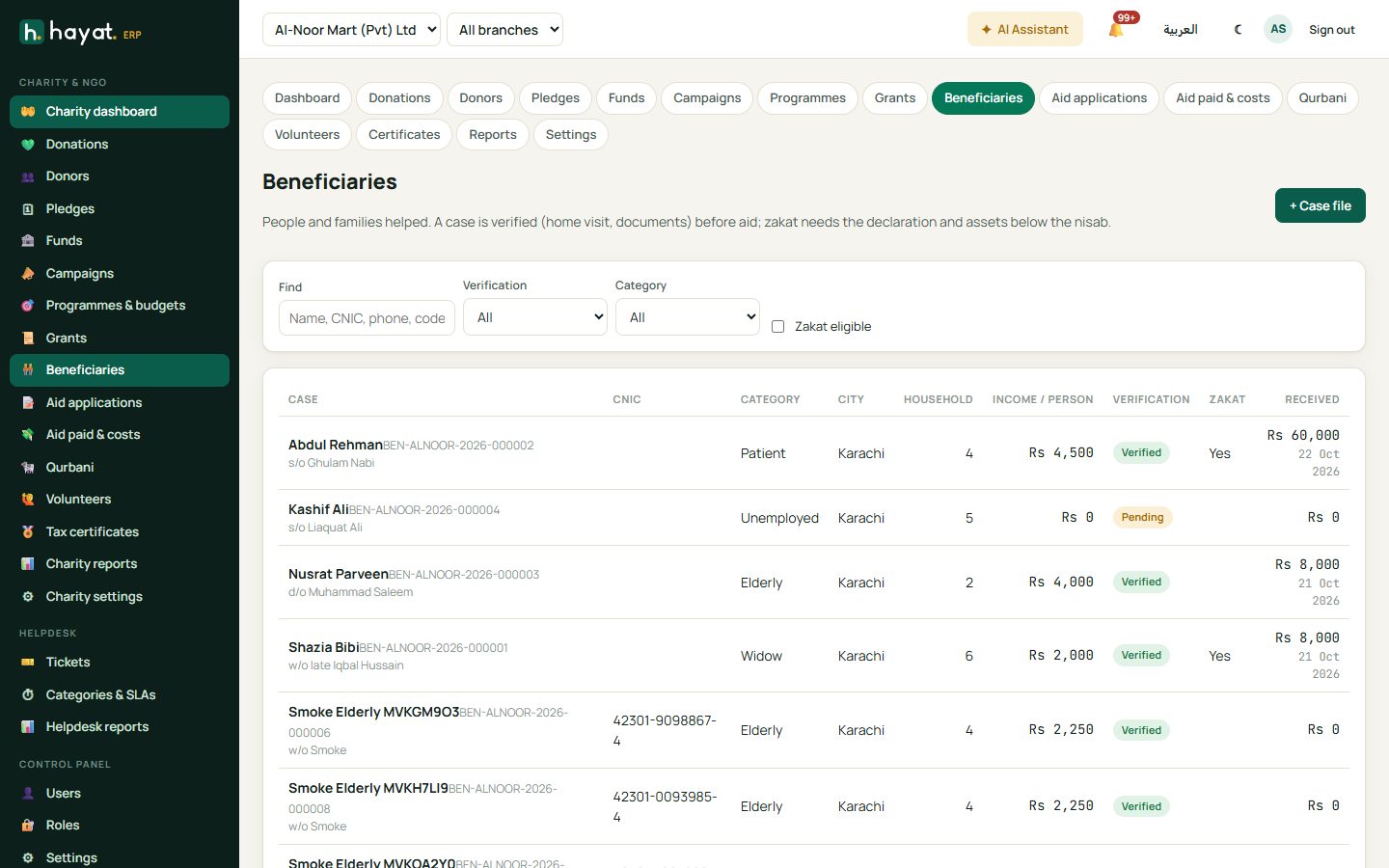This screenshot has height=868, width=1389.
Task: Expand the Category filter dropdown
Action: [x=688, y=317]
